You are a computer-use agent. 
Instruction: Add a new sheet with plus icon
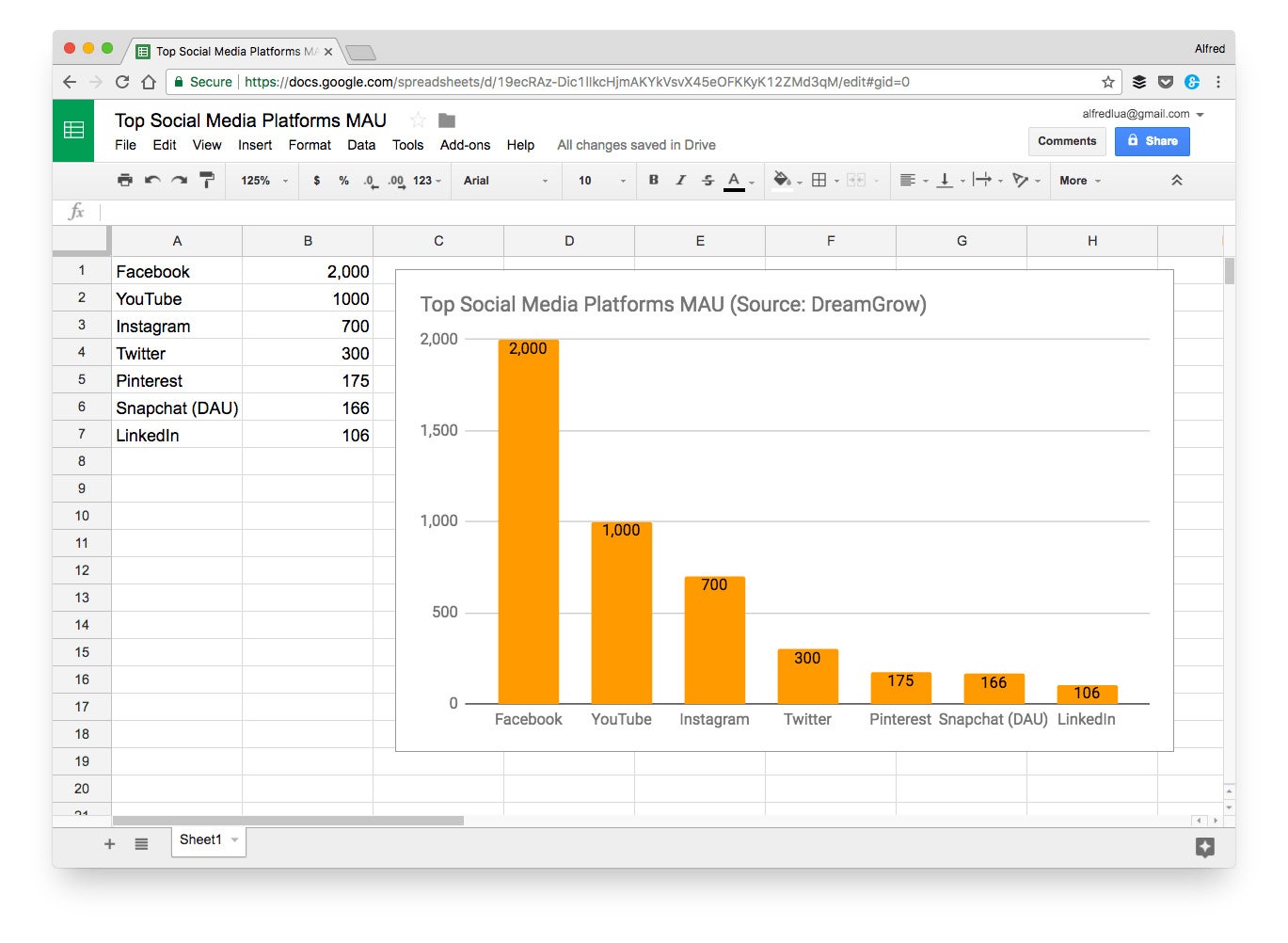[110, 844]
